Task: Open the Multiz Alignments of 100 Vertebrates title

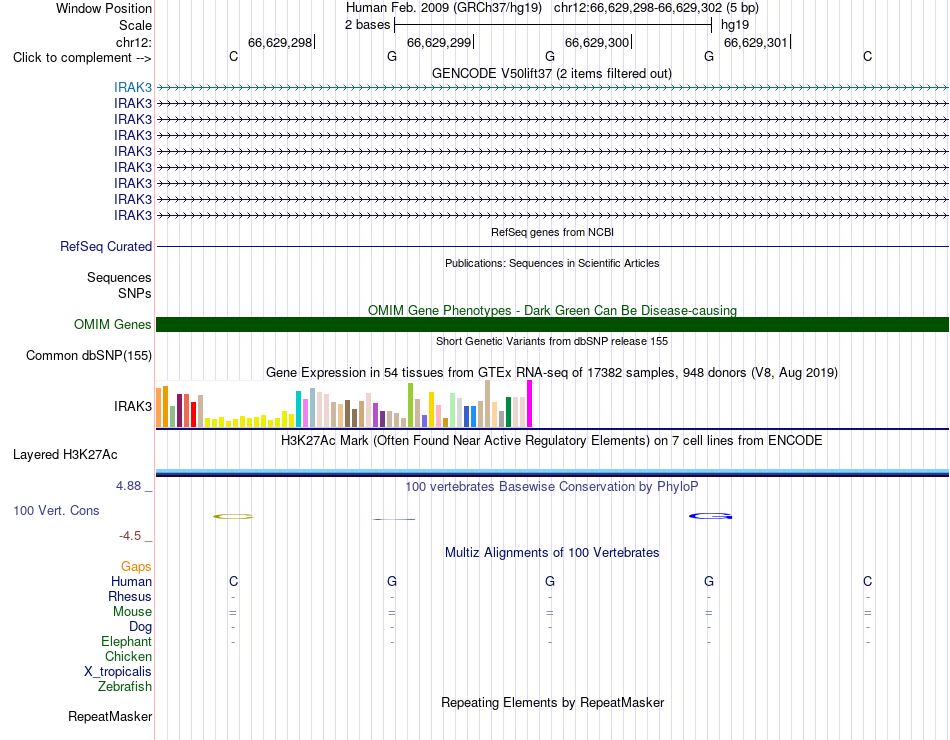Action: tap(552, 553)
